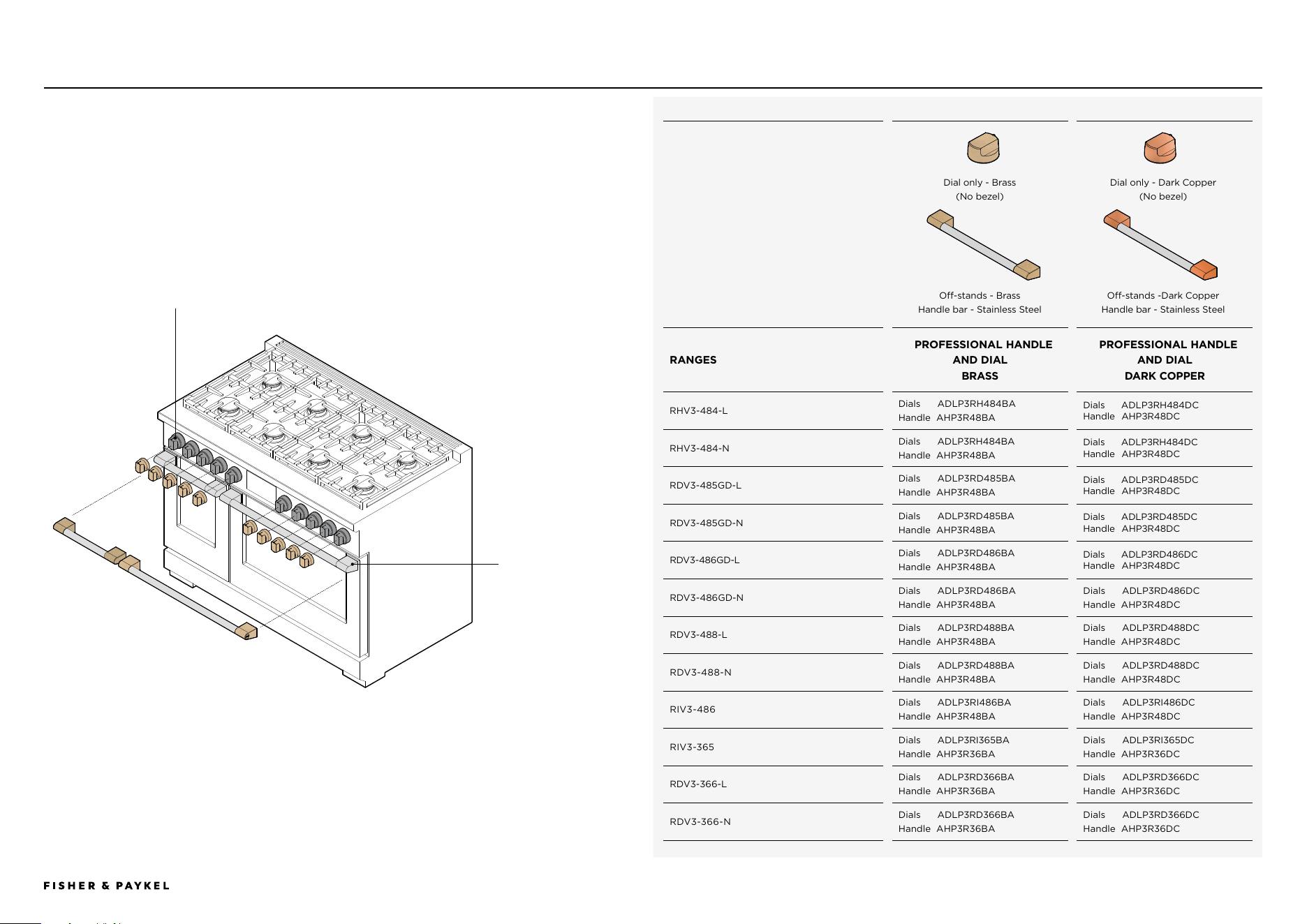
Task: Select the RIV3-365 range label
Action: click(x=692, y=747)
